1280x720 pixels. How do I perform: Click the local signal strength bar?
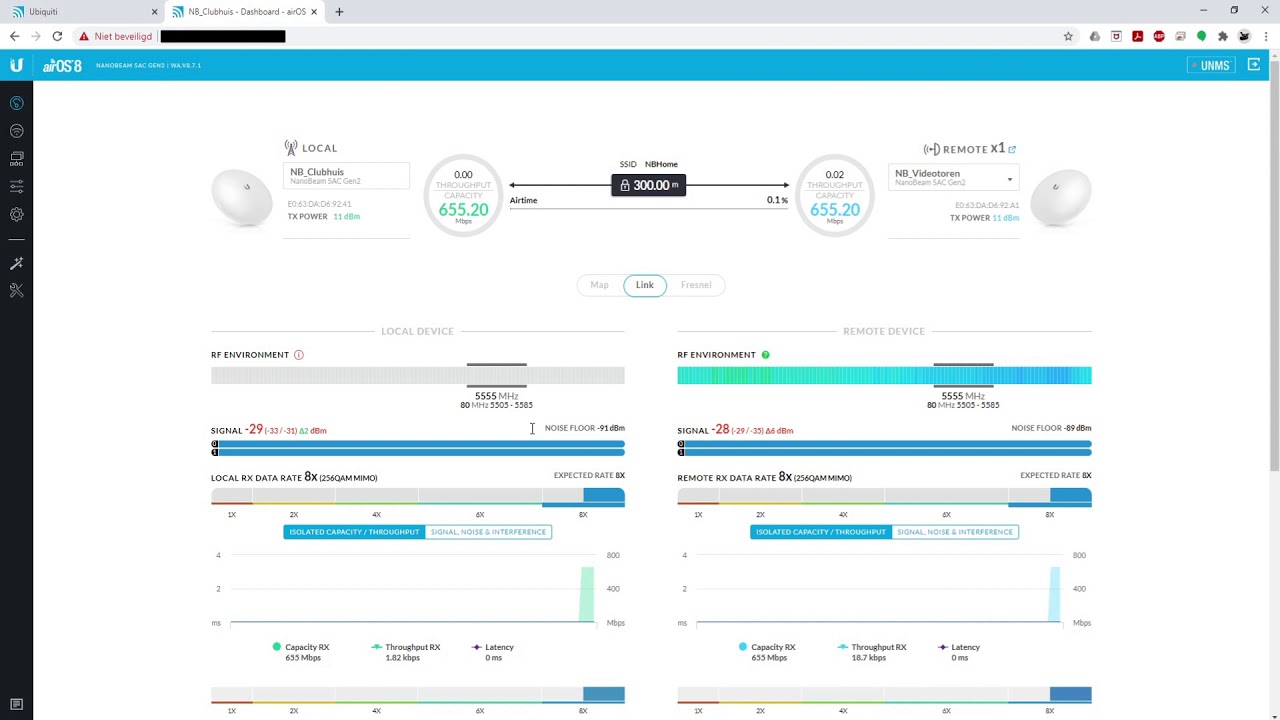tap(418, 448)
